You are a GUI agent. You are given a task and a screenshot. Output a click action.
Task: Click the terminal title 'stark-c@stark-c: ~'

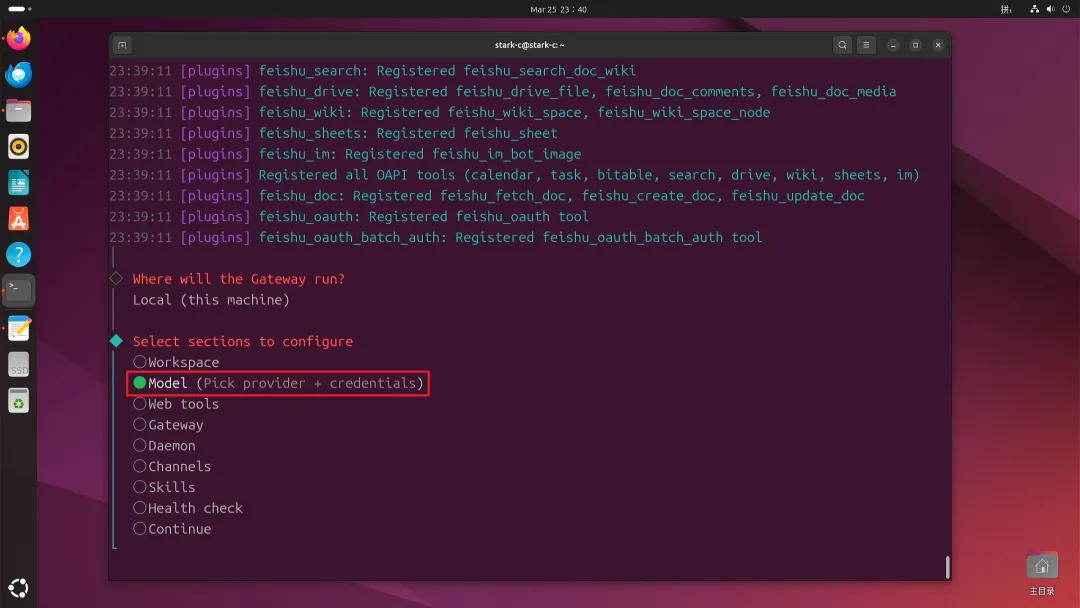(529, 45)
